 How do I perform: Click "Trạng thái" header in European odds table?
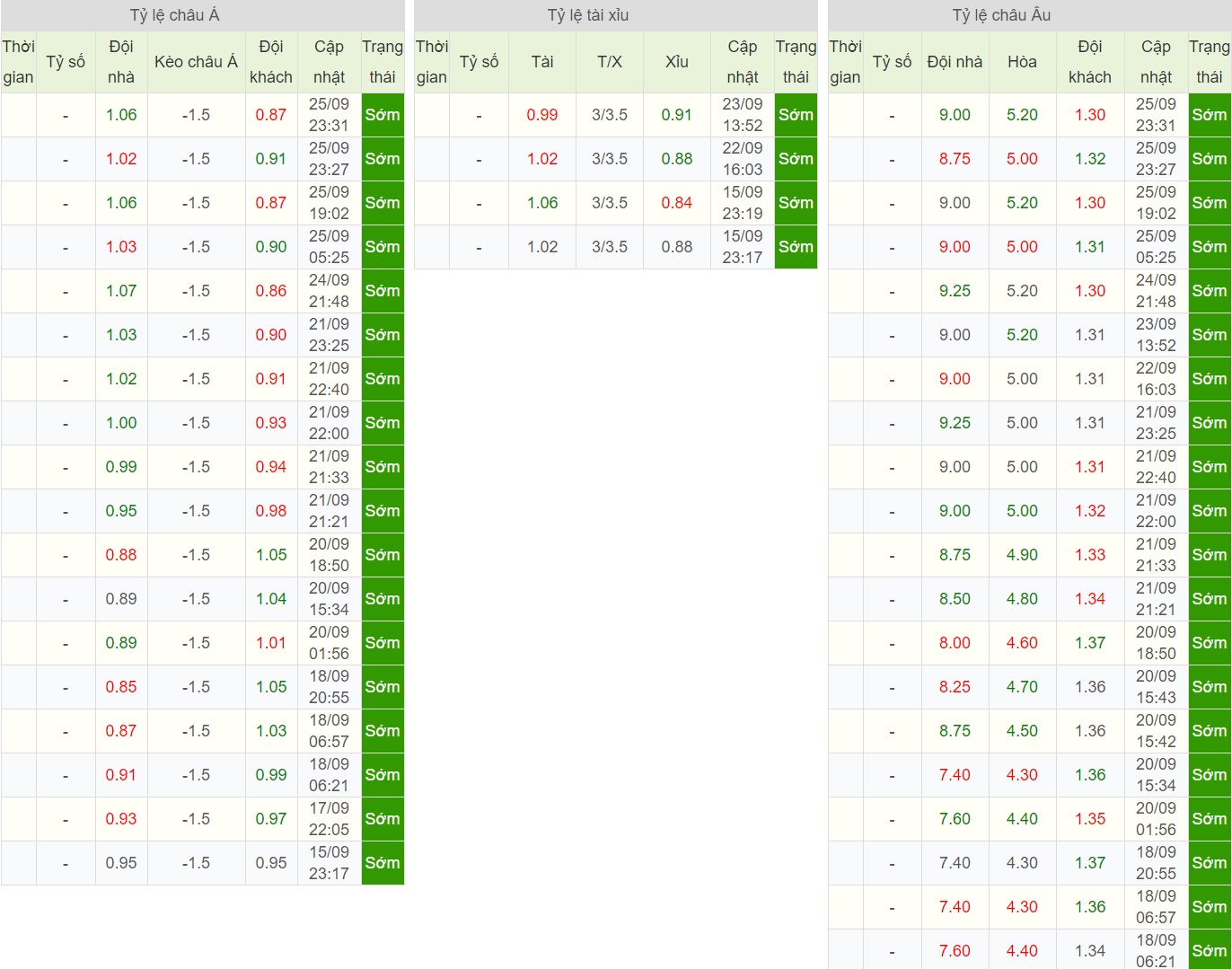[1209, 62]
